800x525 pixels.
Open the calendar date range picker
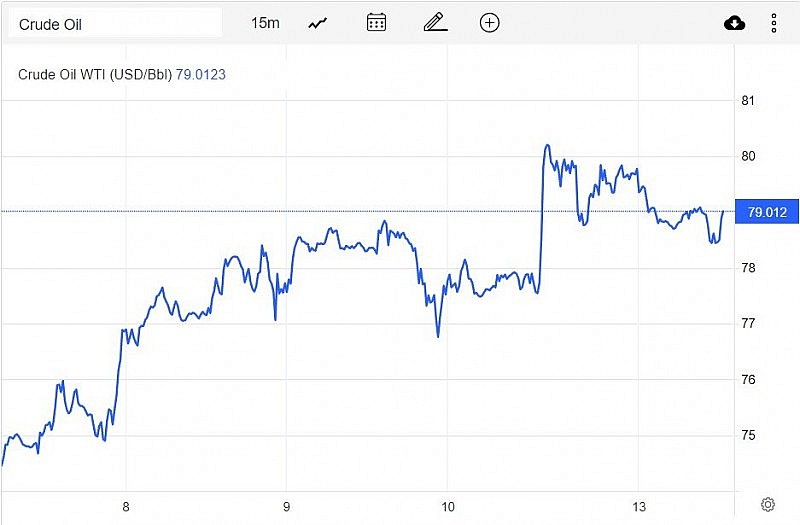tap(376, 23)
